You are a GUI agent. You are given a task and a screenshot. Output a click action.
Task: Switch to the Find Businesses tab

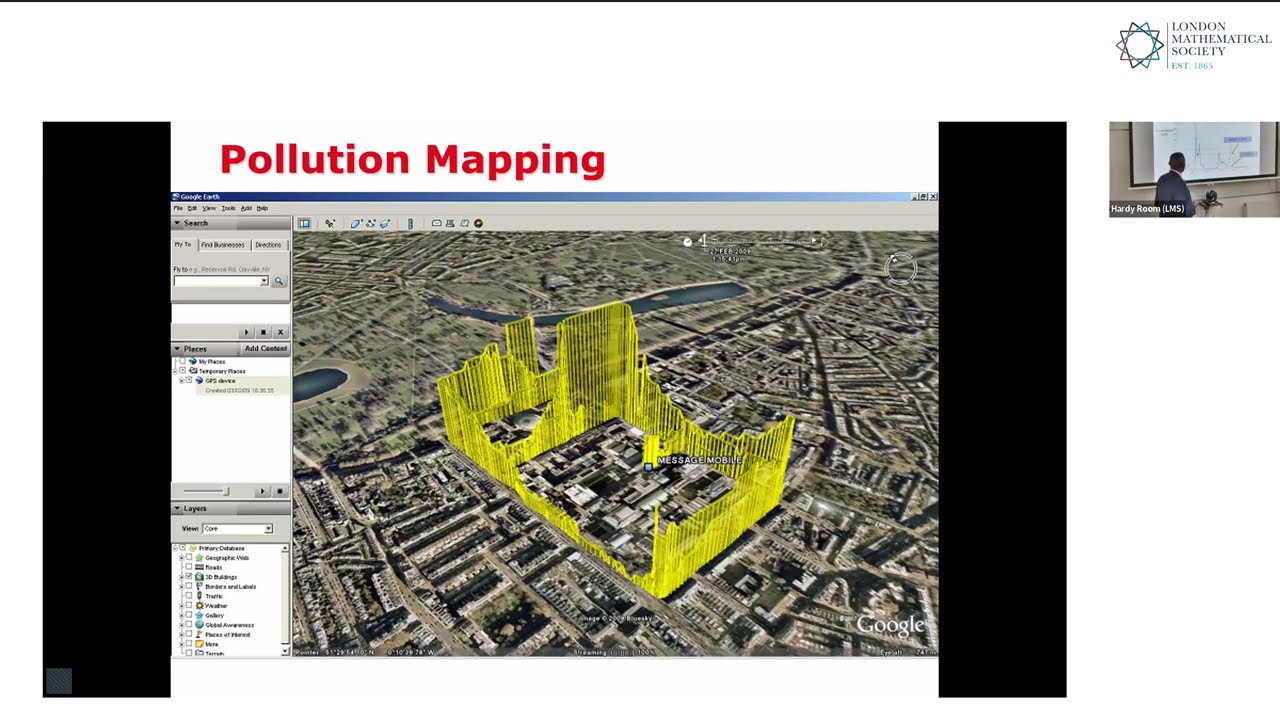coord(222,245)
